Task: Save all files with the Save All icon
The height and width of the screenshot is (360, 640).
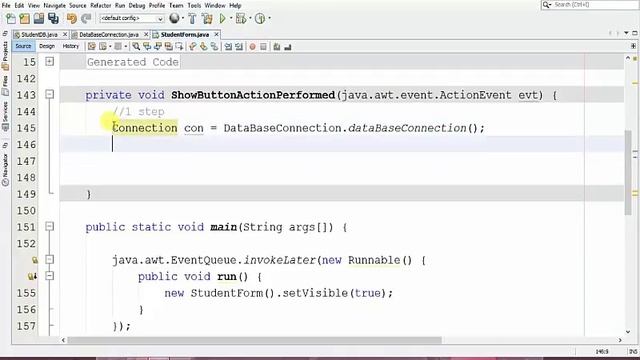Action: tap(53, 18)
